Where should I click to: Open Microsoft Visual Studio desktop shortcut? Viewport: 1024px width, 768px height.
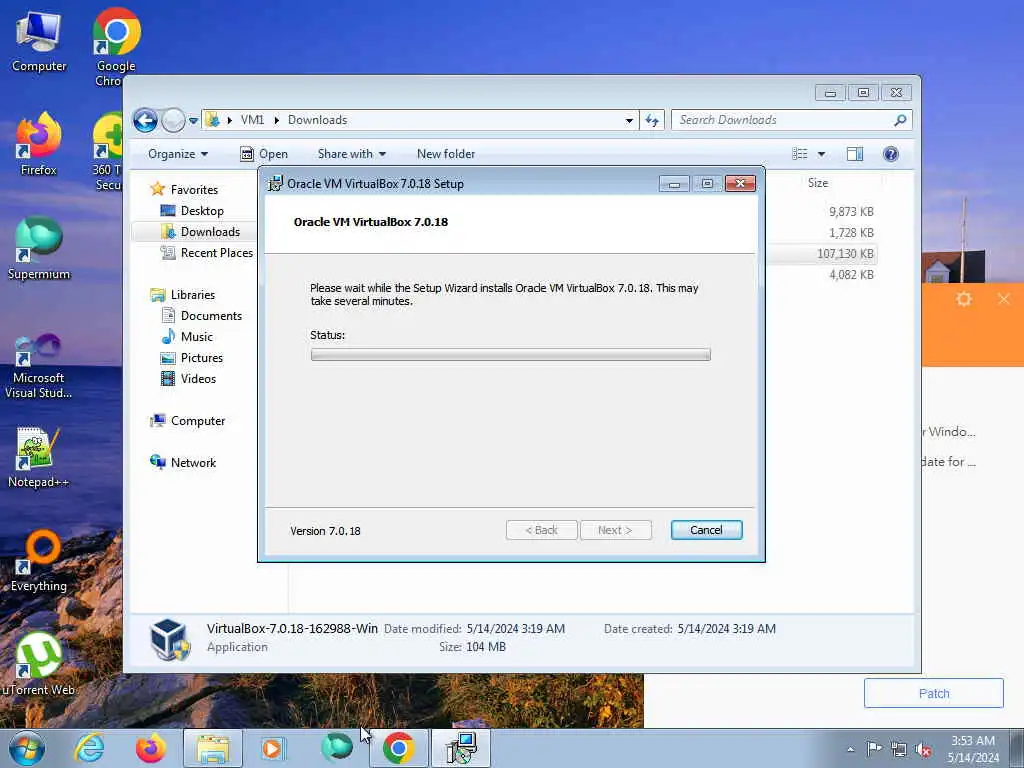(39, 366)
